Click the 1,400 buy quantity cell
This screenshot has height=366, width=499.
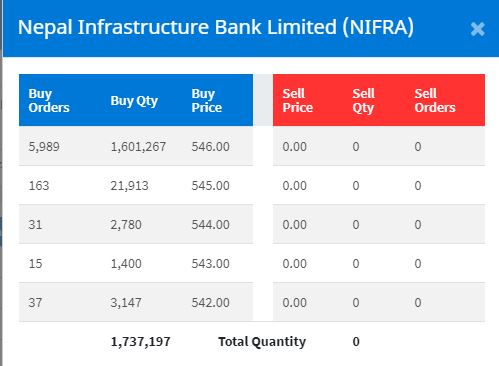pyautogui.click(x=126, y=264)
